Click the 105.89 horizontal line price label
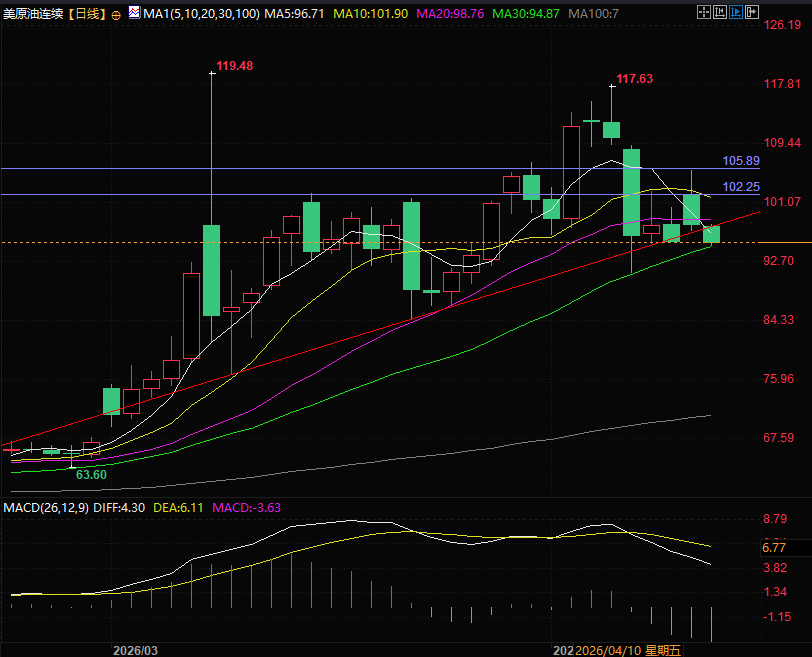Viewport: 812px width, 657px height. pyautogui.click(x=741, y=161)
